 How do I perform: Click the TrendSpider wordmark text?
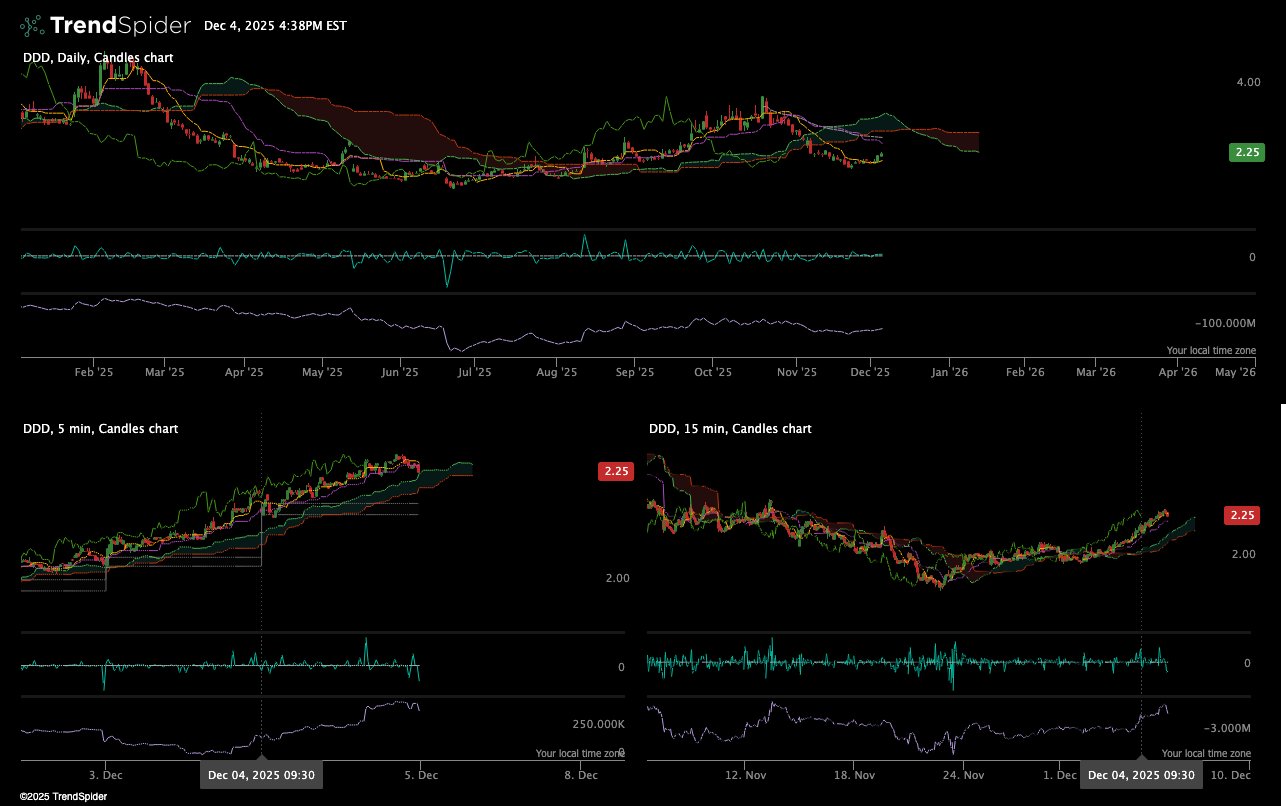120,25
